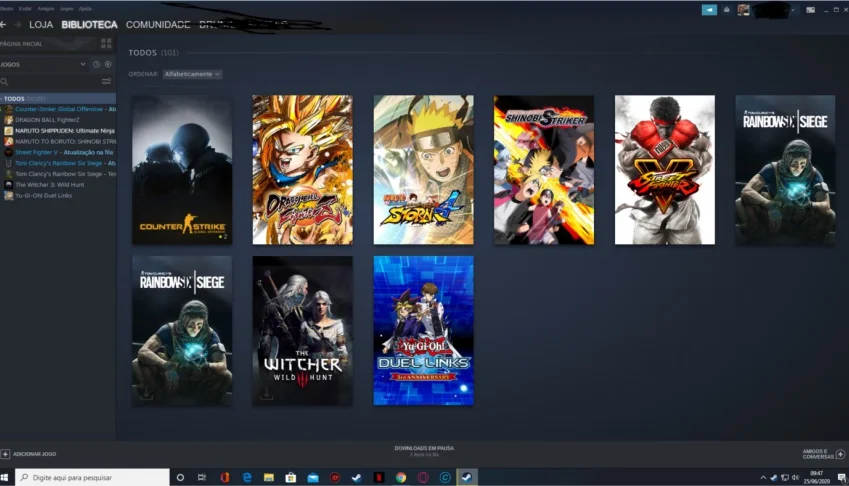Open the Exibir menu
Screen dimensions: 849x486
[x=25, y=9]
